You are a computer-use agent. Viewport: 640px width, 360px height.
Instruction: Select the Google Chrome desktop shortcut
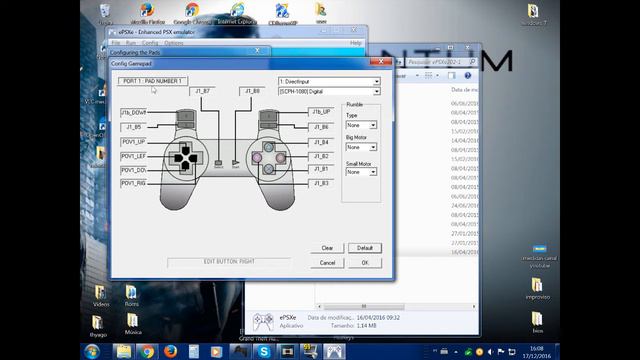(192, 14)
